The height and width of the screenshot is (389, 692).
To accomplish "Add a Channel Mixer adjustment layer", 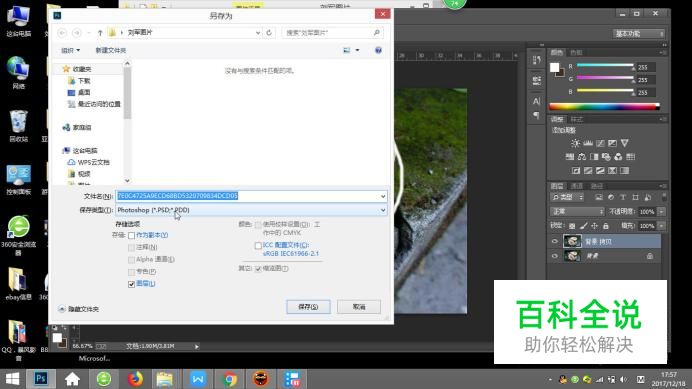I will click(618, 157).
